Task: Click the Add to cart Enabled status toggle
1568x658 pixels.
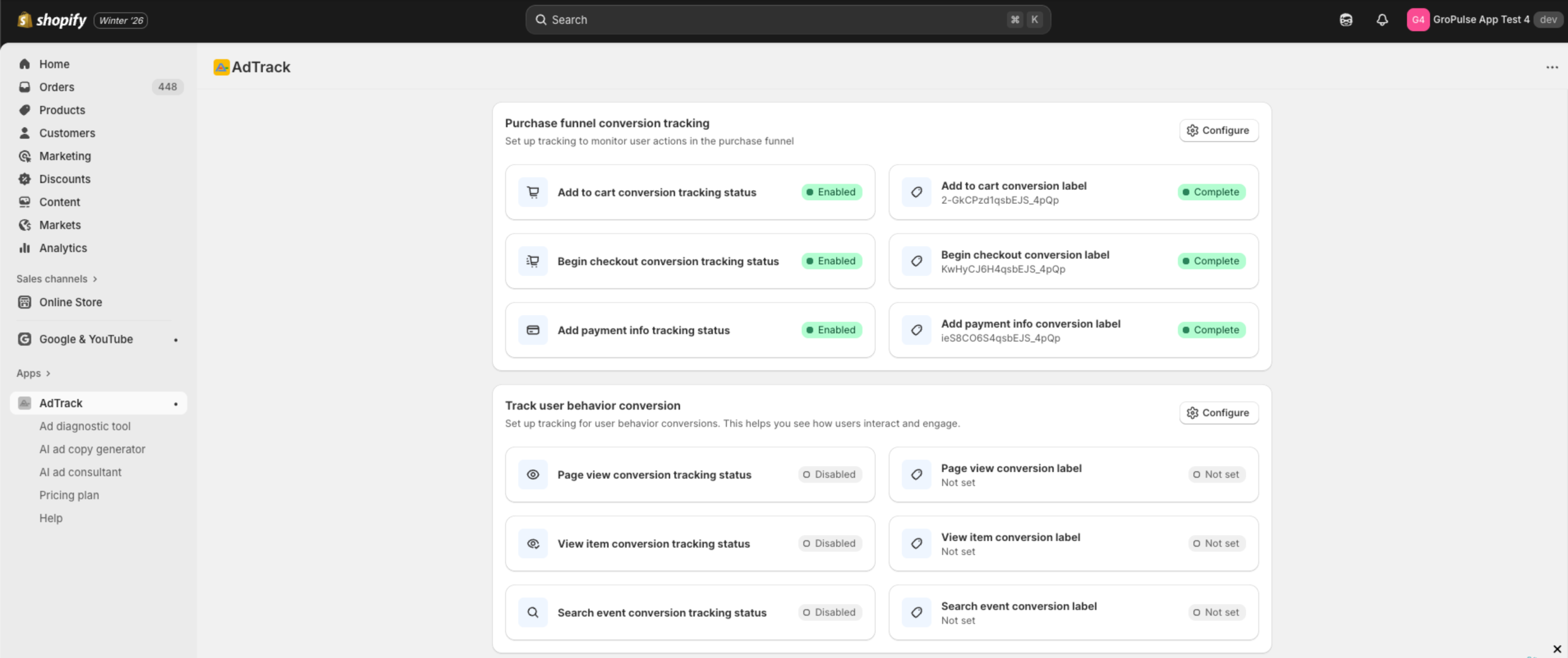Action: [831, 192]
